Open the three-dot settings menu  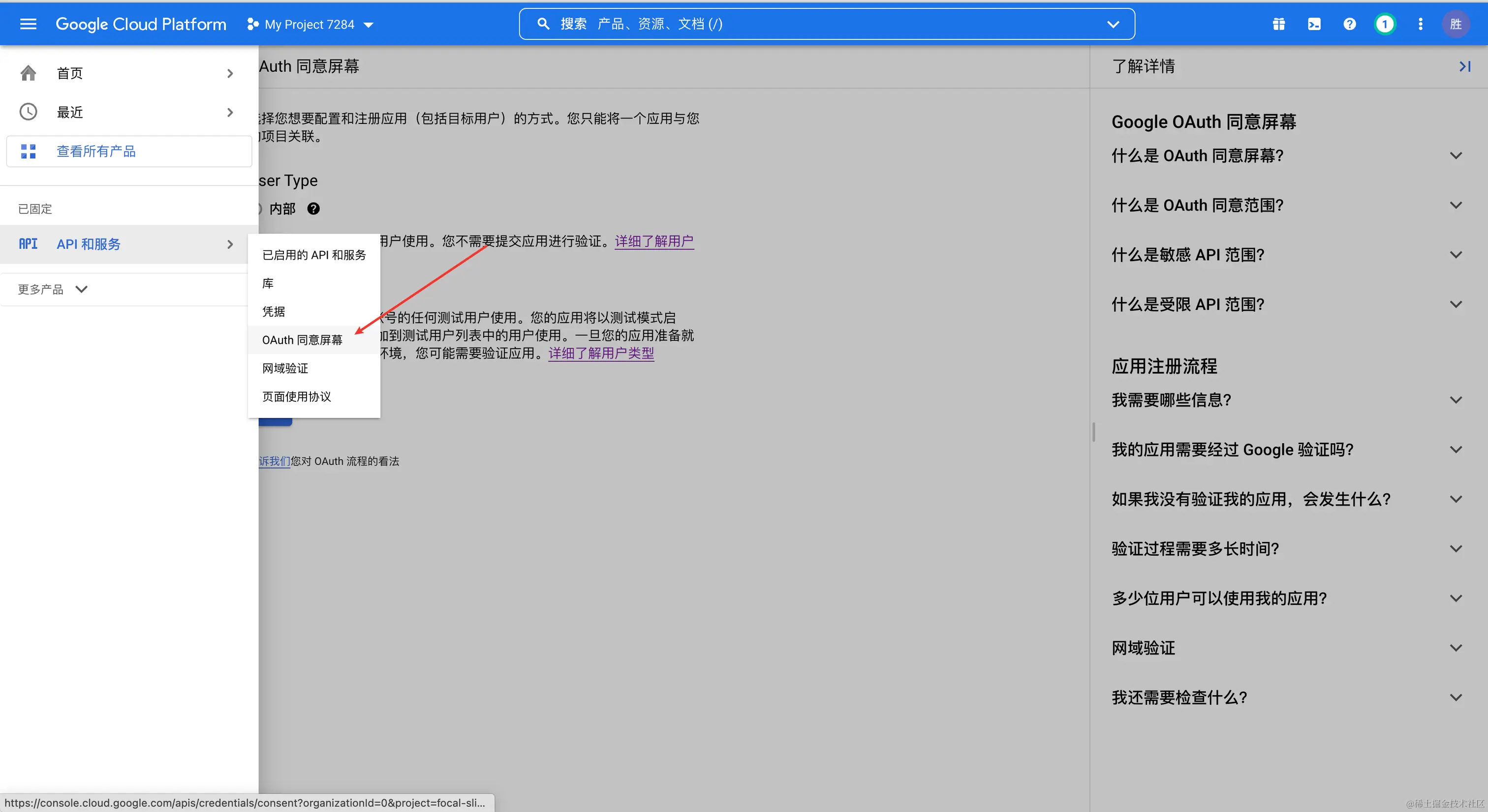pos(1421,24)
